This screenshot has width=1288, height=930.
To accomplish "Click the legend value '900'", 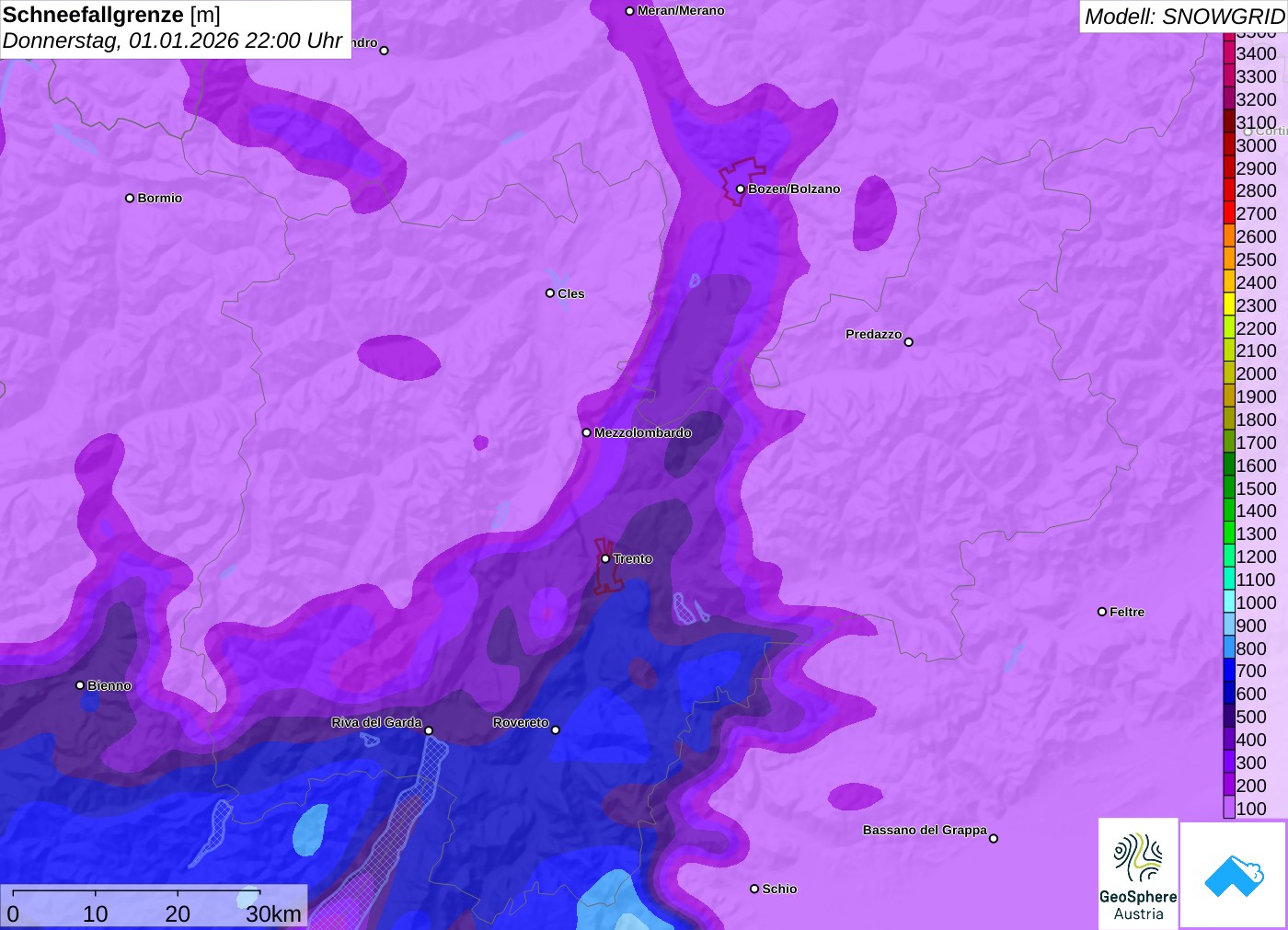I will coord(1251,626).
